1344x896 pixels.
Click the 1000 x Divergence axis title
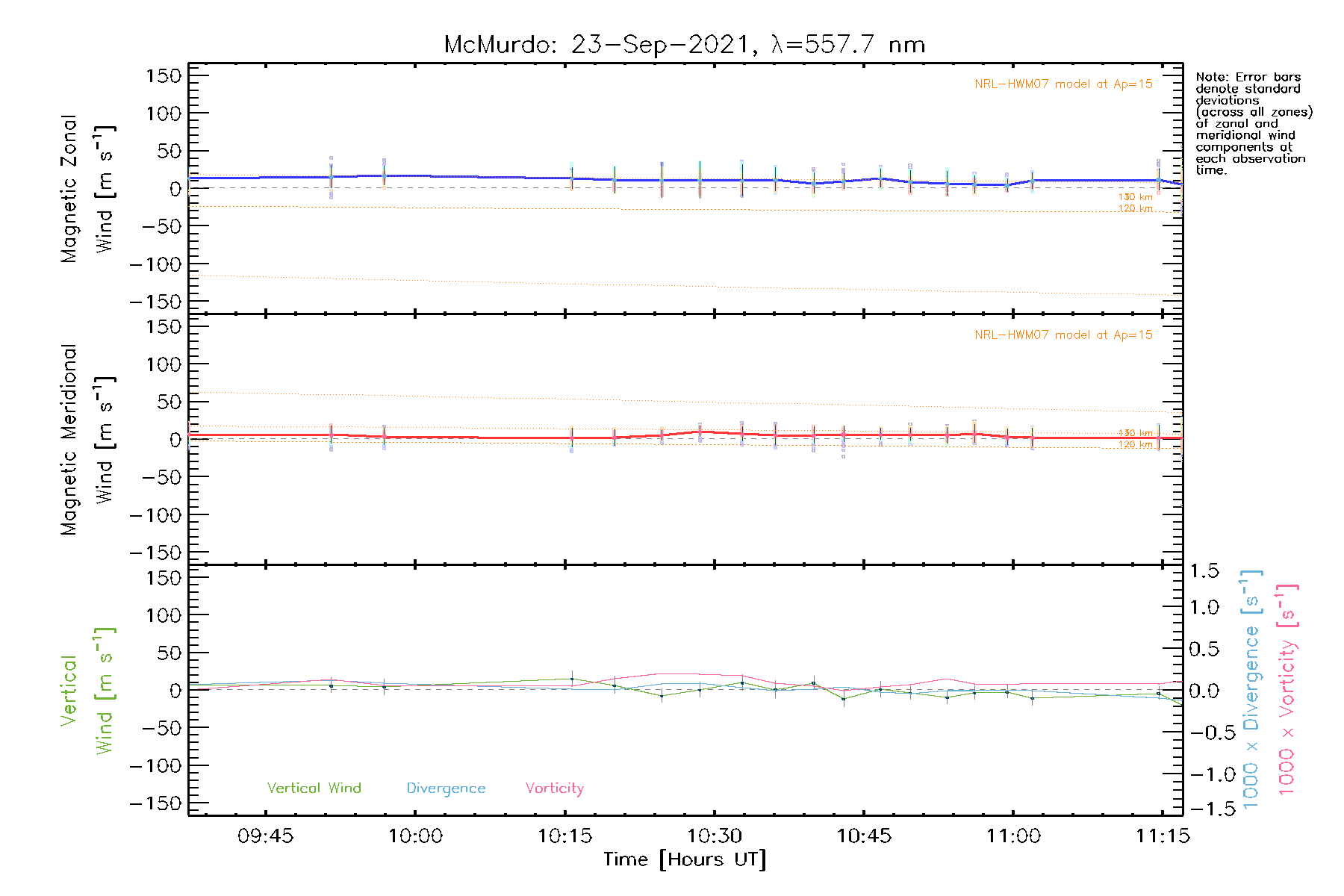(1251, 690)
